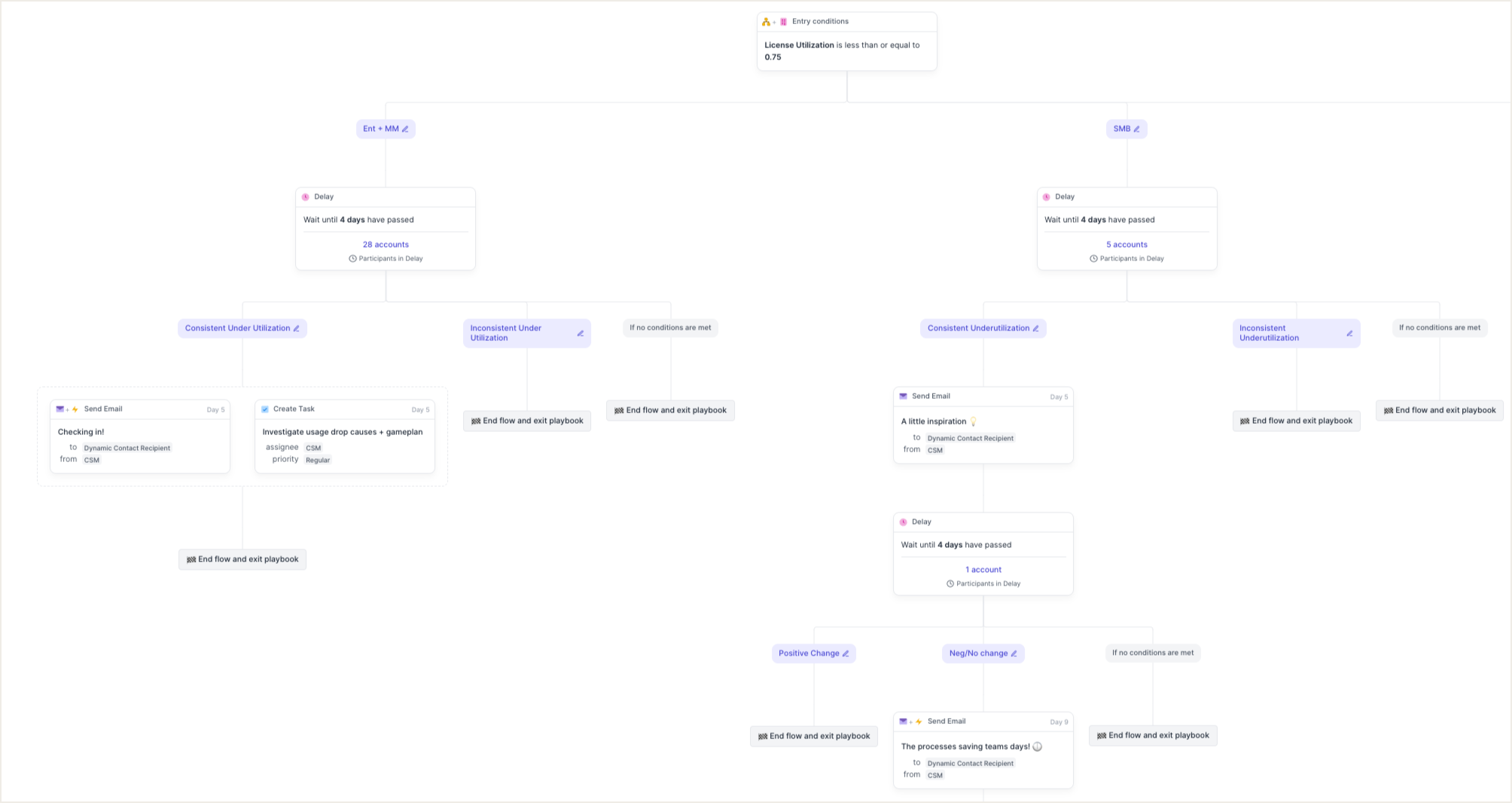Click the Create Task checkbox icon

click(x=265, y=409)
